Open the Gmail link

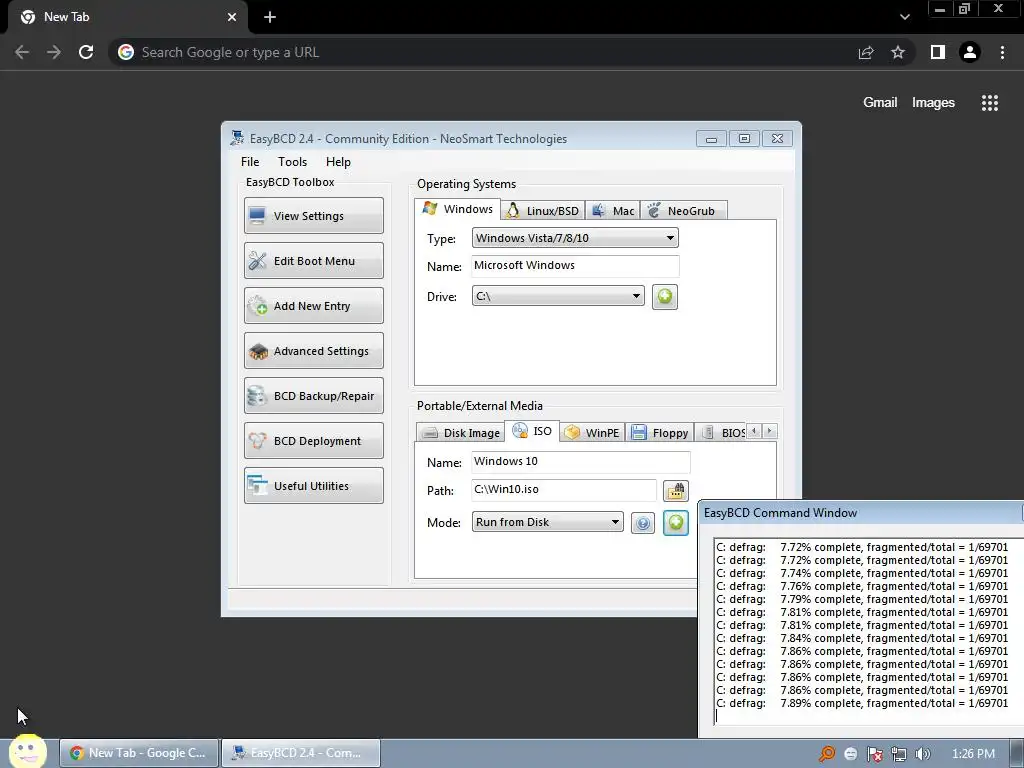pos(880,103)
